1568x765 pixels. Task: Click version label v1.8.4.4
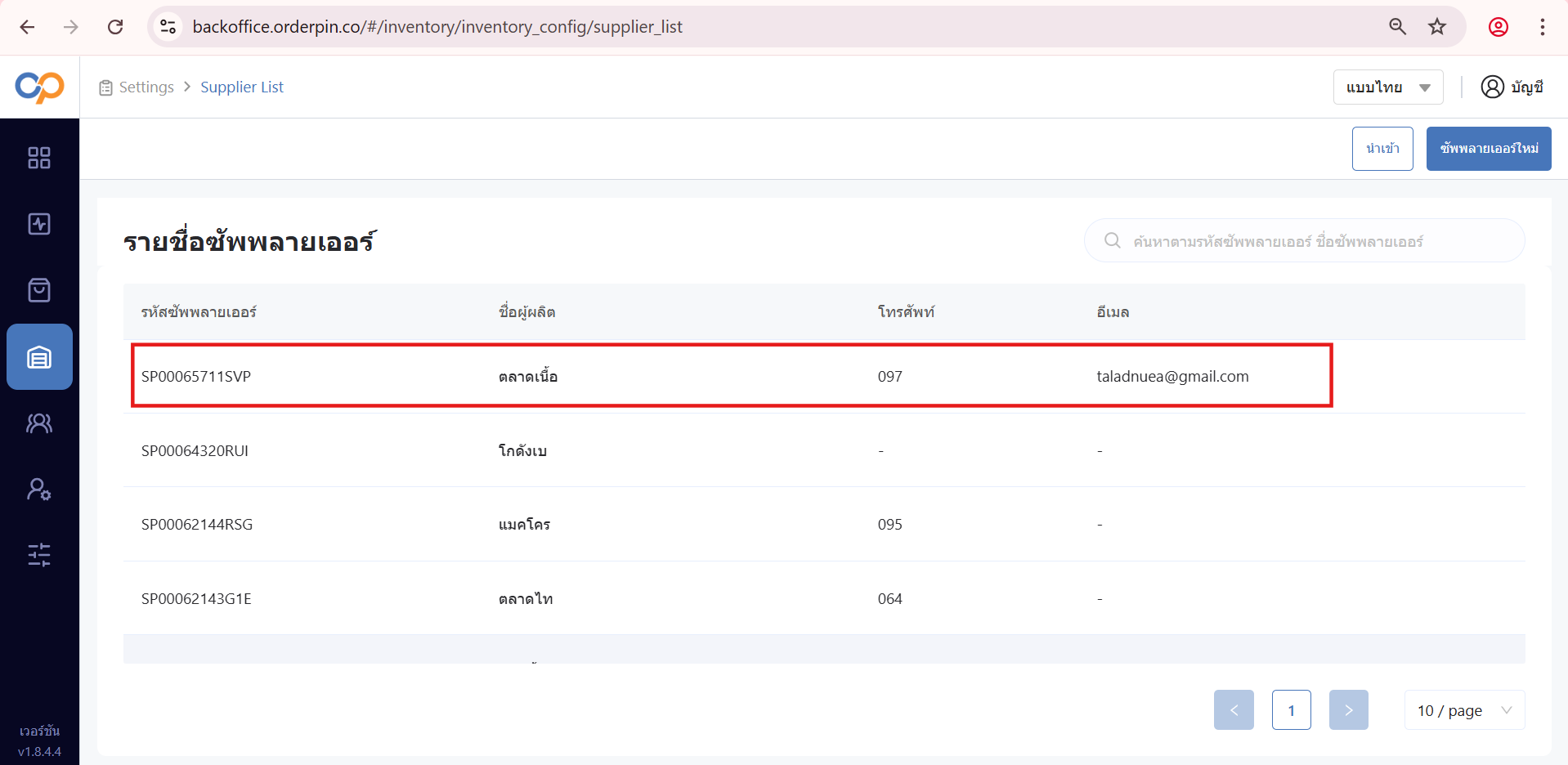[39, 751]
